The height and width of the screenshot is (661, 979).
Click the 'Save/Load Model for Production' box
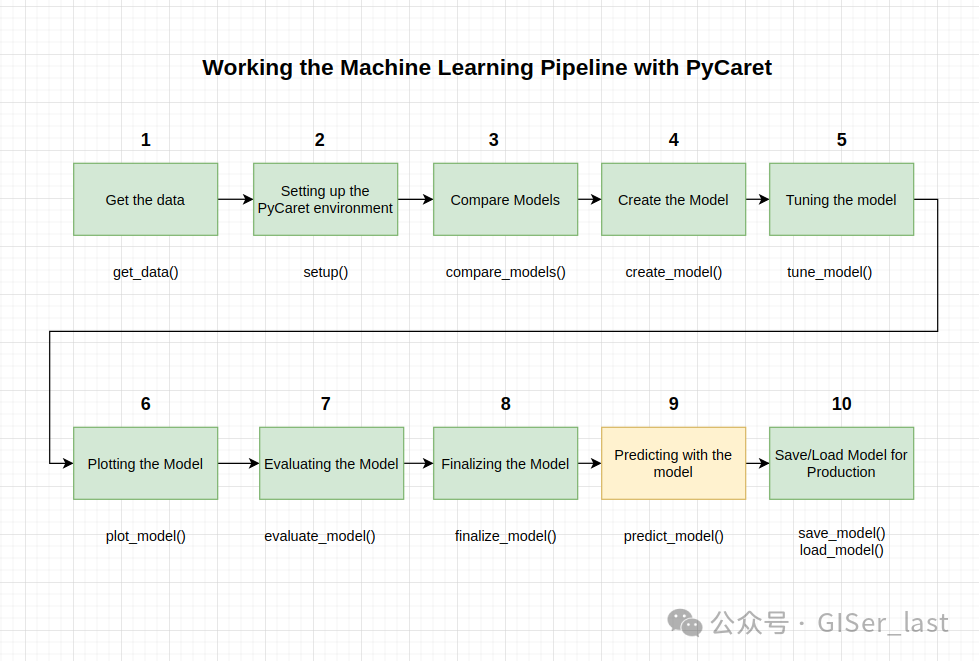(x=841, y=463)
